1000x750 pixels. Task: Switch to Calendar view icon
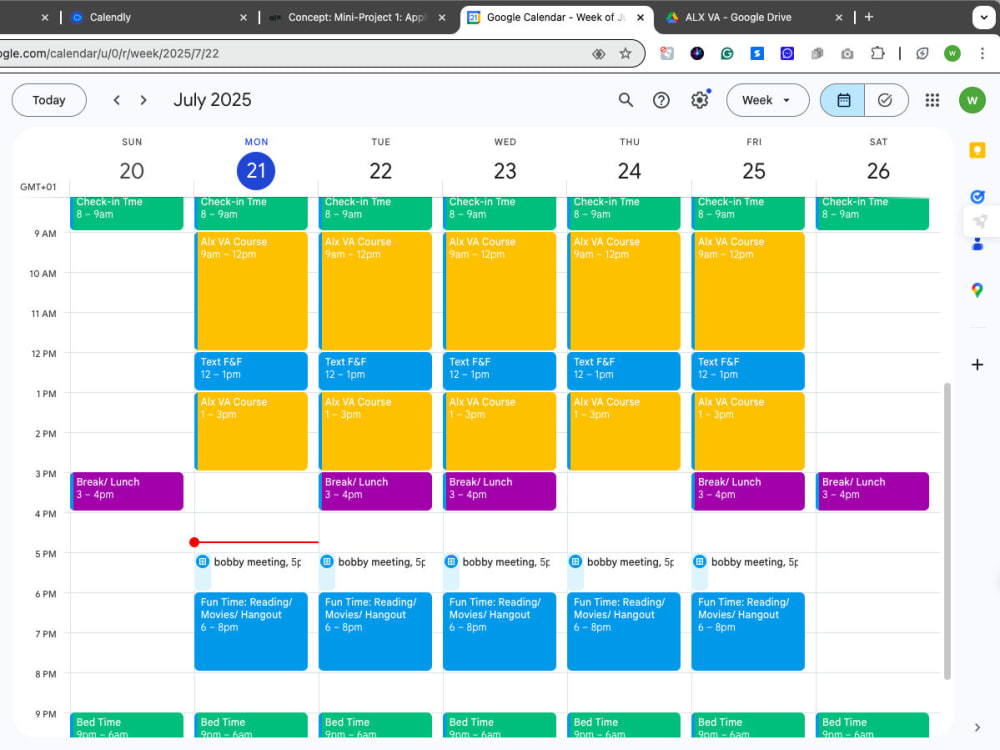[843, 100]
